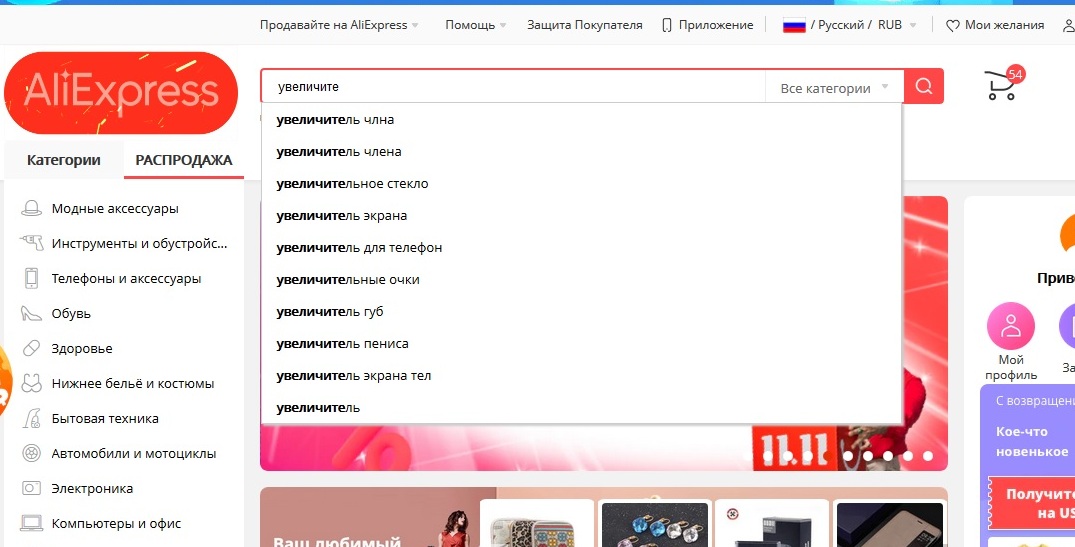Click the high-heel icon beside Обувь
1075x547 pixels.
point(31,313)
